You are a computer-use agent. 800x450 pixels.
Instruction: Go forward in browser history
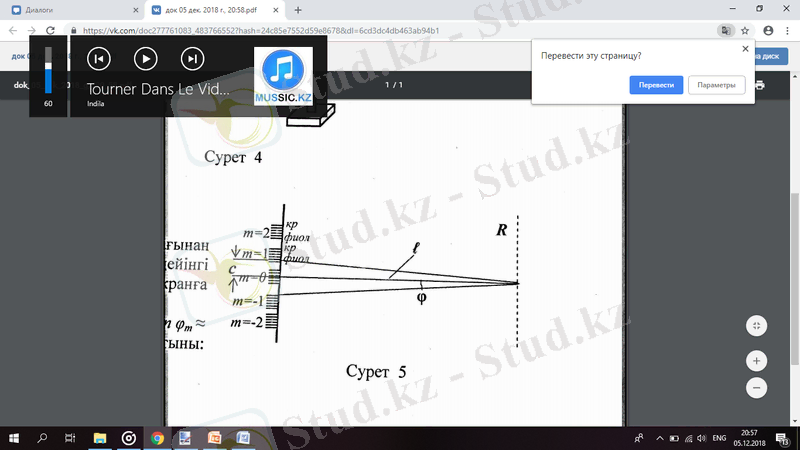(32, 31)
